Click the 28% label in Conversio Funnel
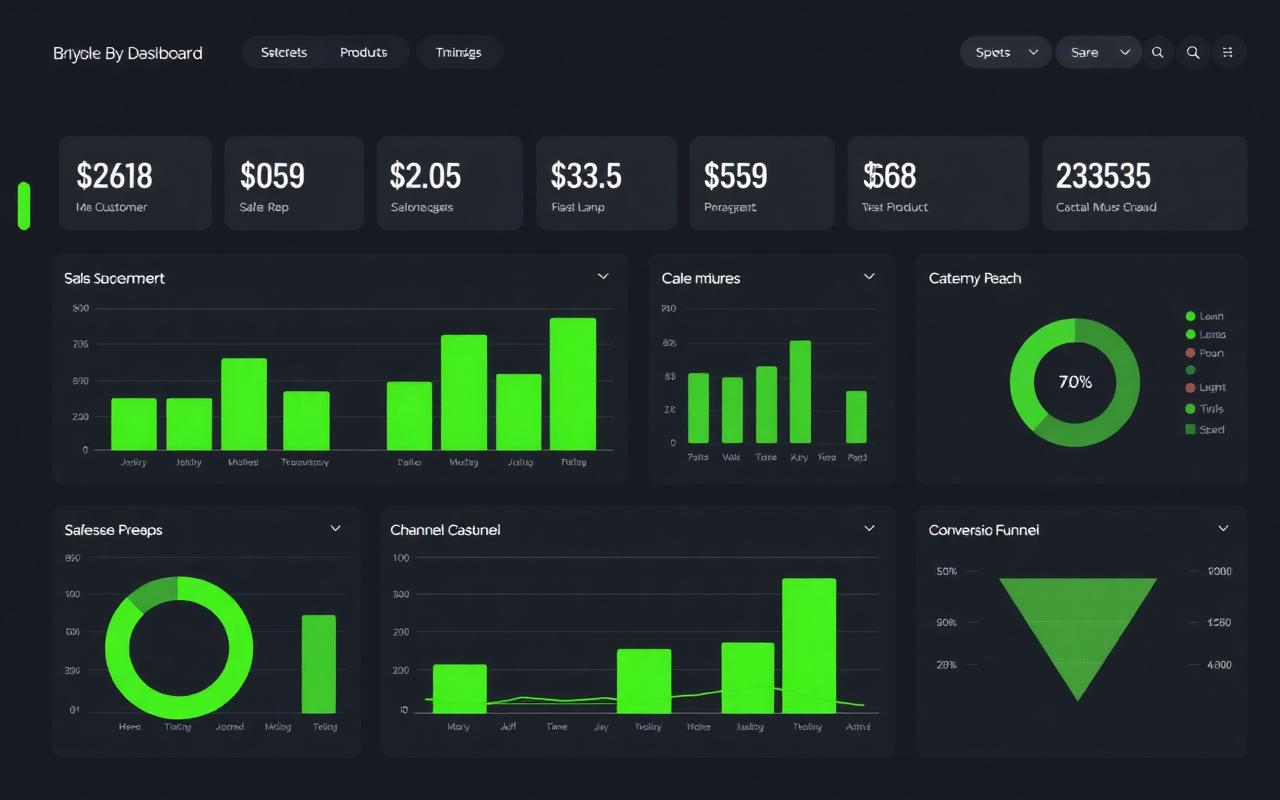Image resolution: width=1280 pixels, height=800 pixels. pyautogui.click(x=946, y=665)
